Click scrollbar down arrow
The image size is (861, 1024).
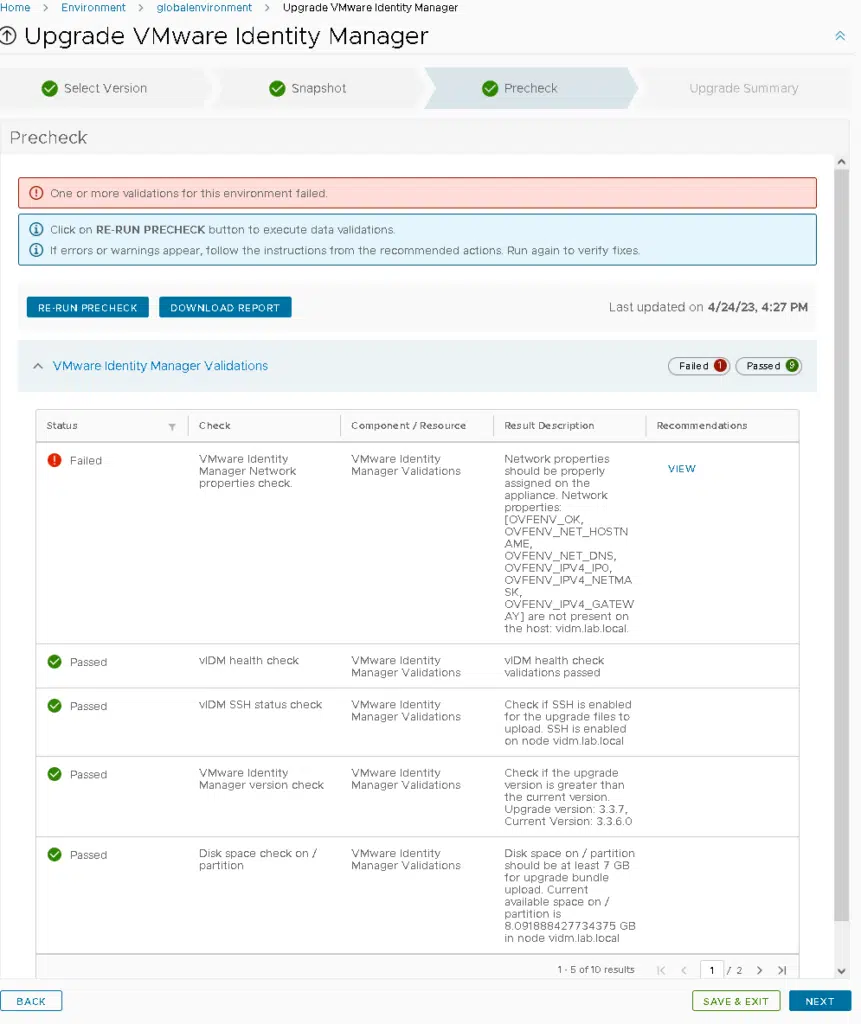pyautogui.click(x=841, y=971)
